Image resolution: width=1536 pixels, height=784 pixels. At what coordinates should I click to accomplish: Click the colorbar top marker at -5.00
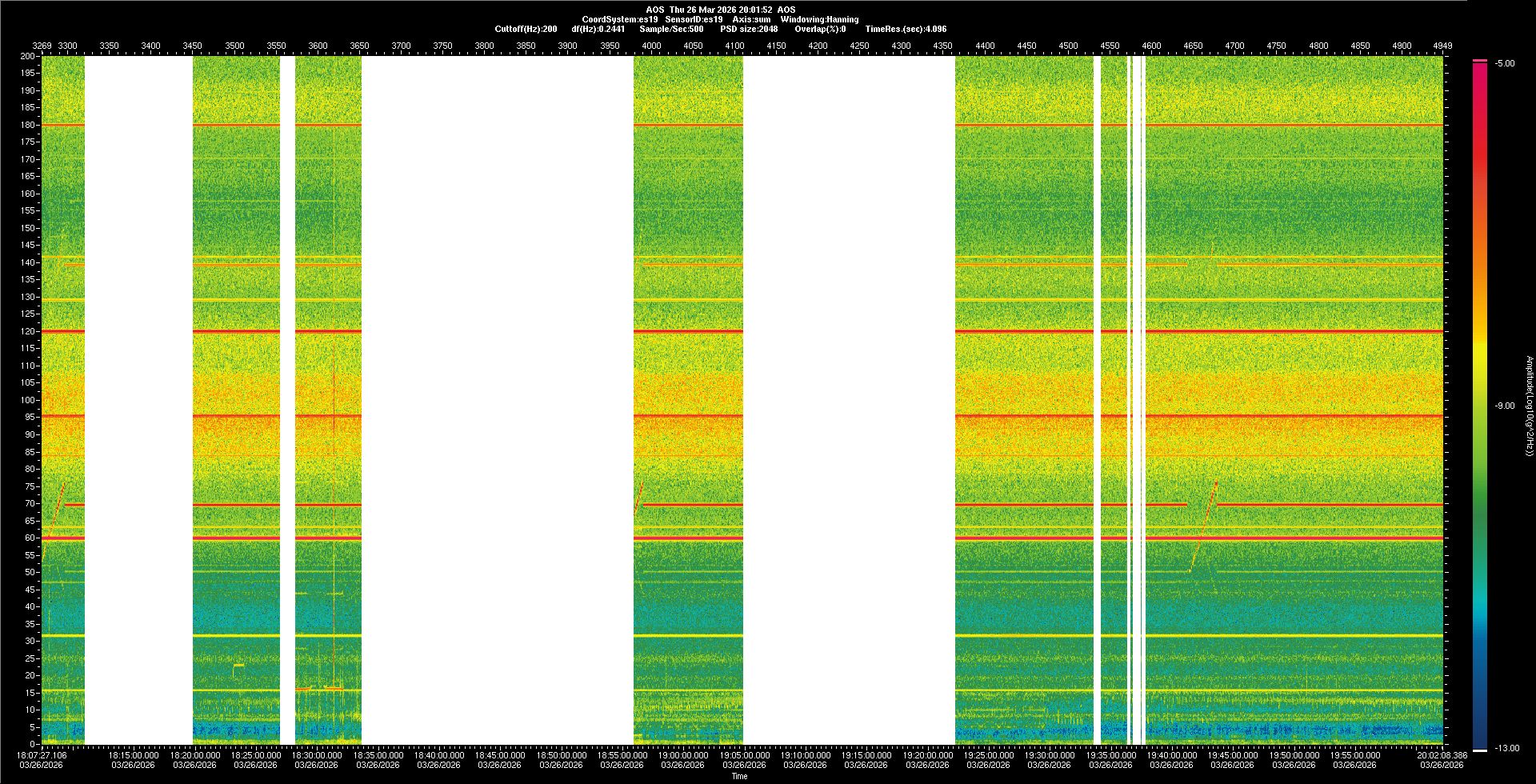click(x=1479, y=61)
